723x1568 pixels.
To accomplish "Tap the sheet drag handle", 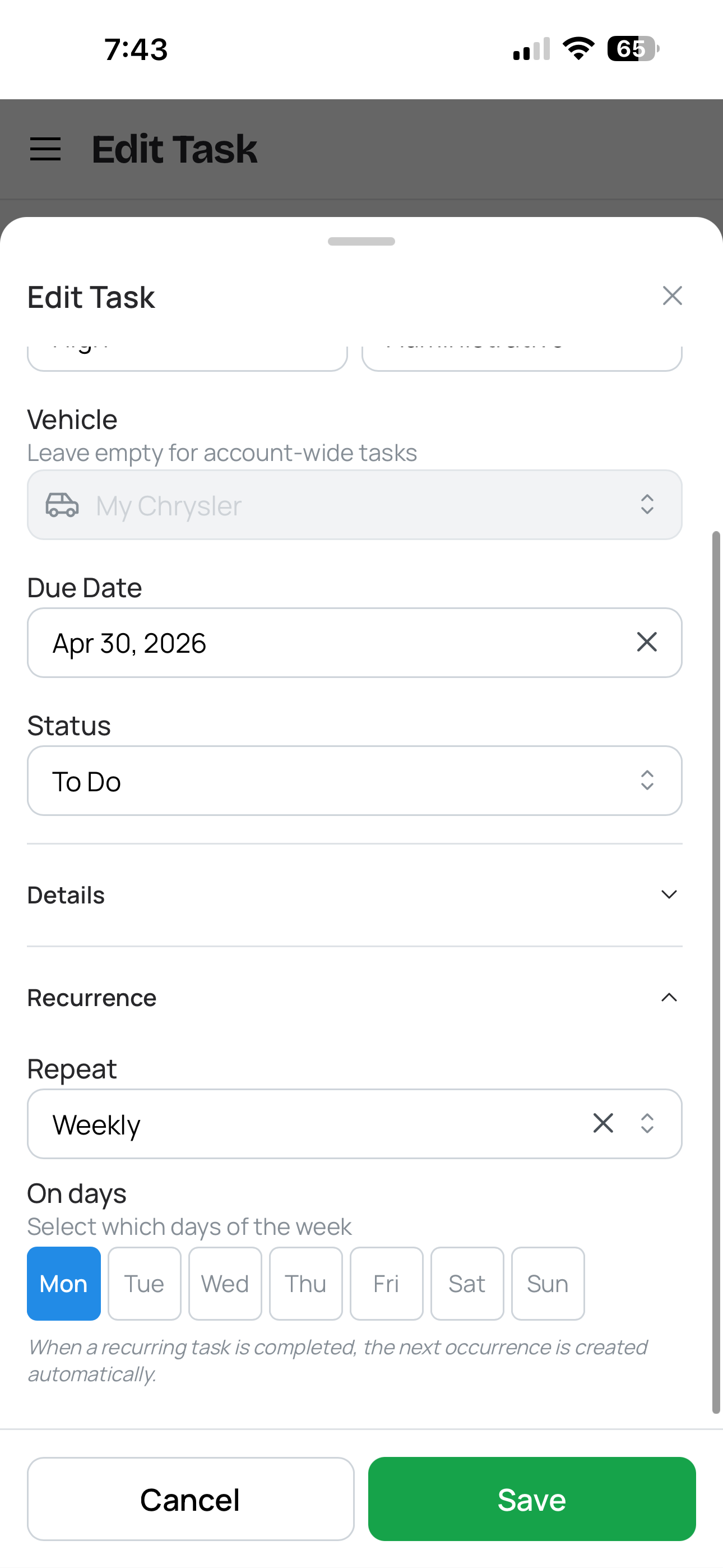I will [361, 241].
